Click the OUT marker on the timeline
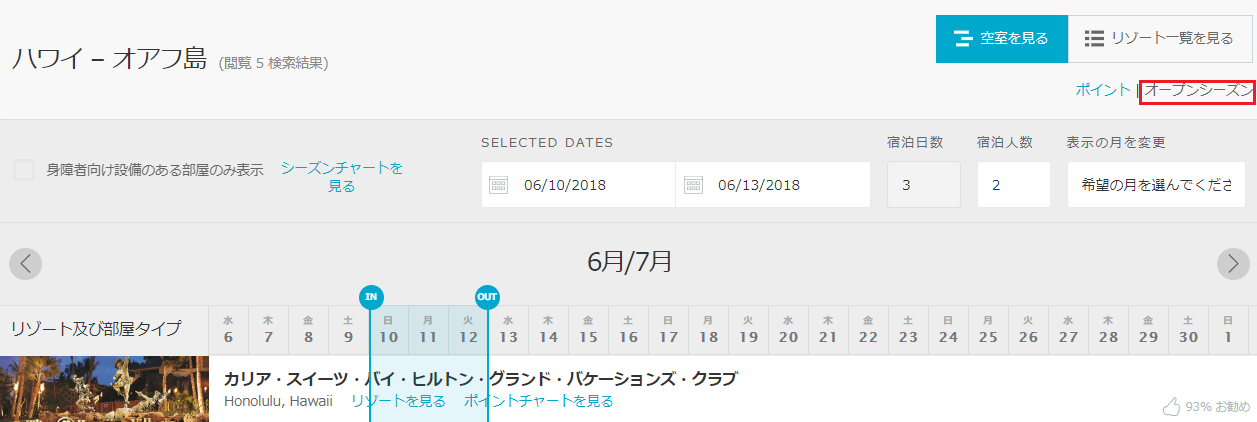Screen dimensions: 1257x422 [487, 297]
